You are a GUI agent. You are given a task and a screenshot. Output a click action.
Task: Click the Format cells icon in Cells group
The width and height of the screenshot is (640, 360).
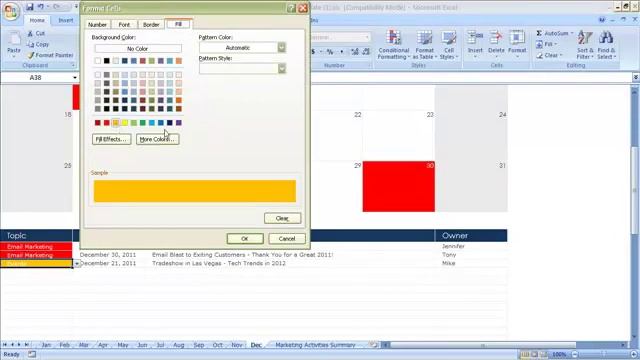tap(517, 38)
